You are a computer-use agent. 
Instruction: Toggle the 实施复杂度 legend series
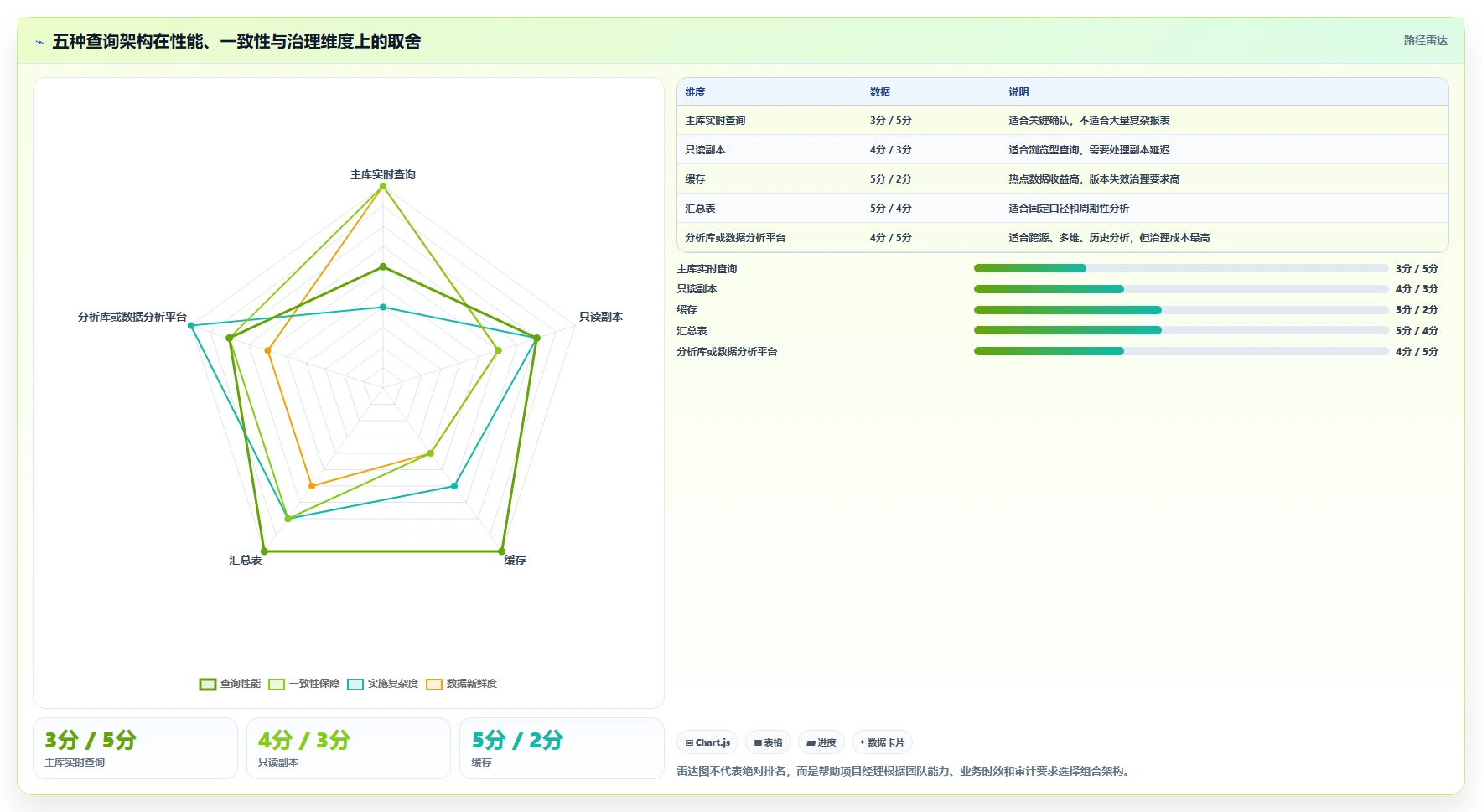coord(382,684)
